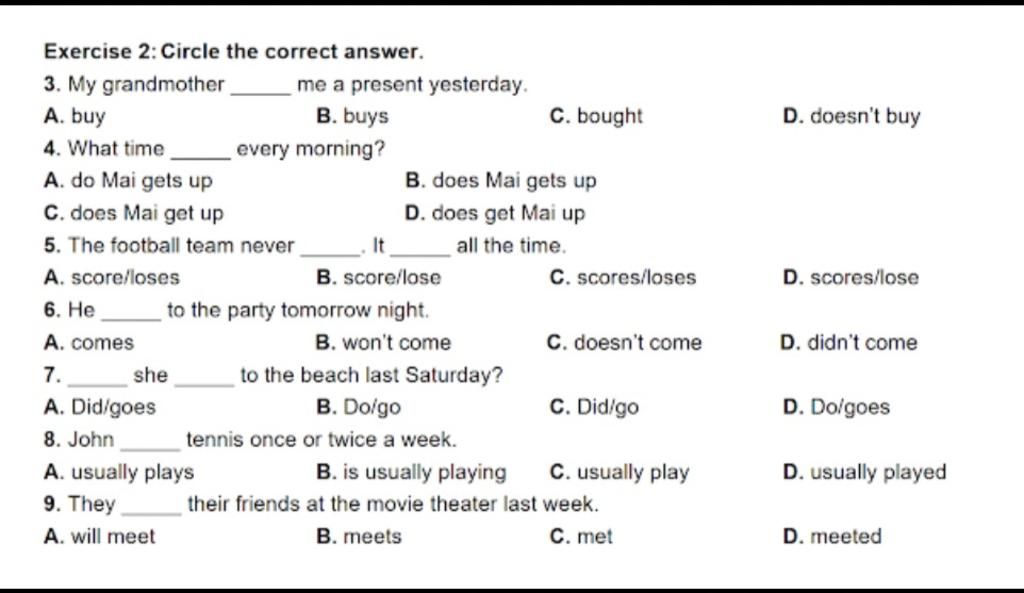The width and height of the screenshot is (1024, 593).
Task: Pick B. buys under question 3
Action: tap(352, 116)
